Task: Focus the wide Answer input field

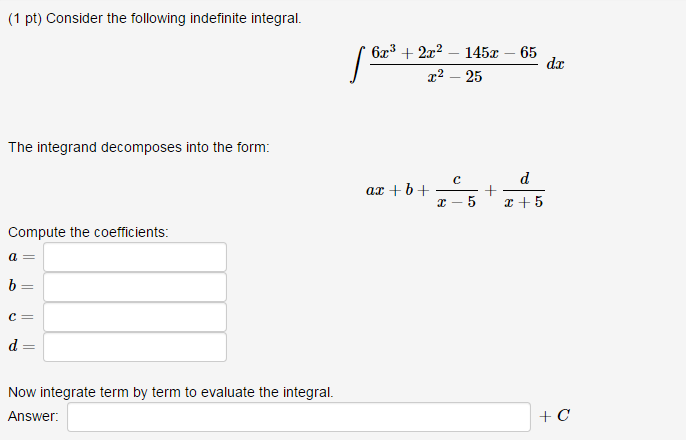Action: [299, 417]
